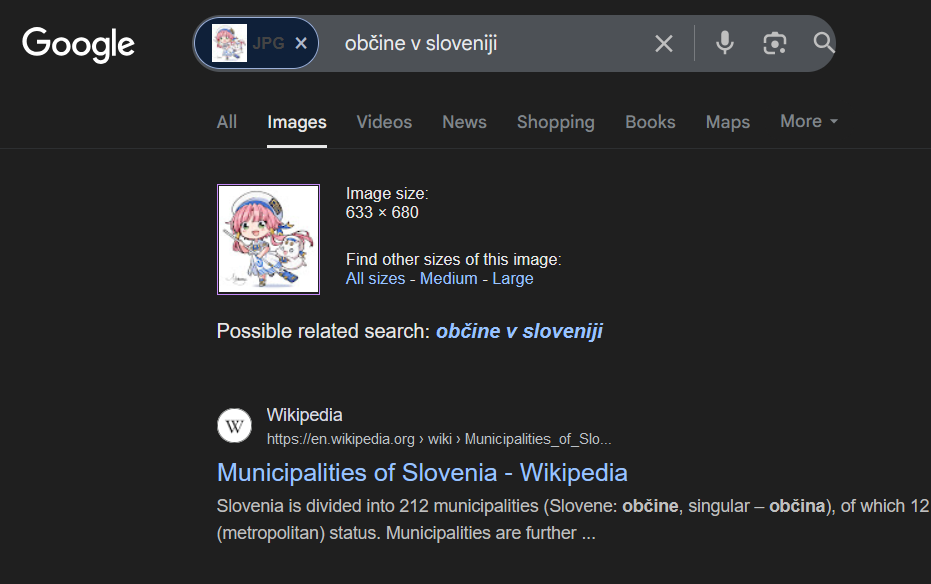The width and height of the screenshot is (931, 584).
Task: Switch to the Maps tab
Action: (727, 122)
